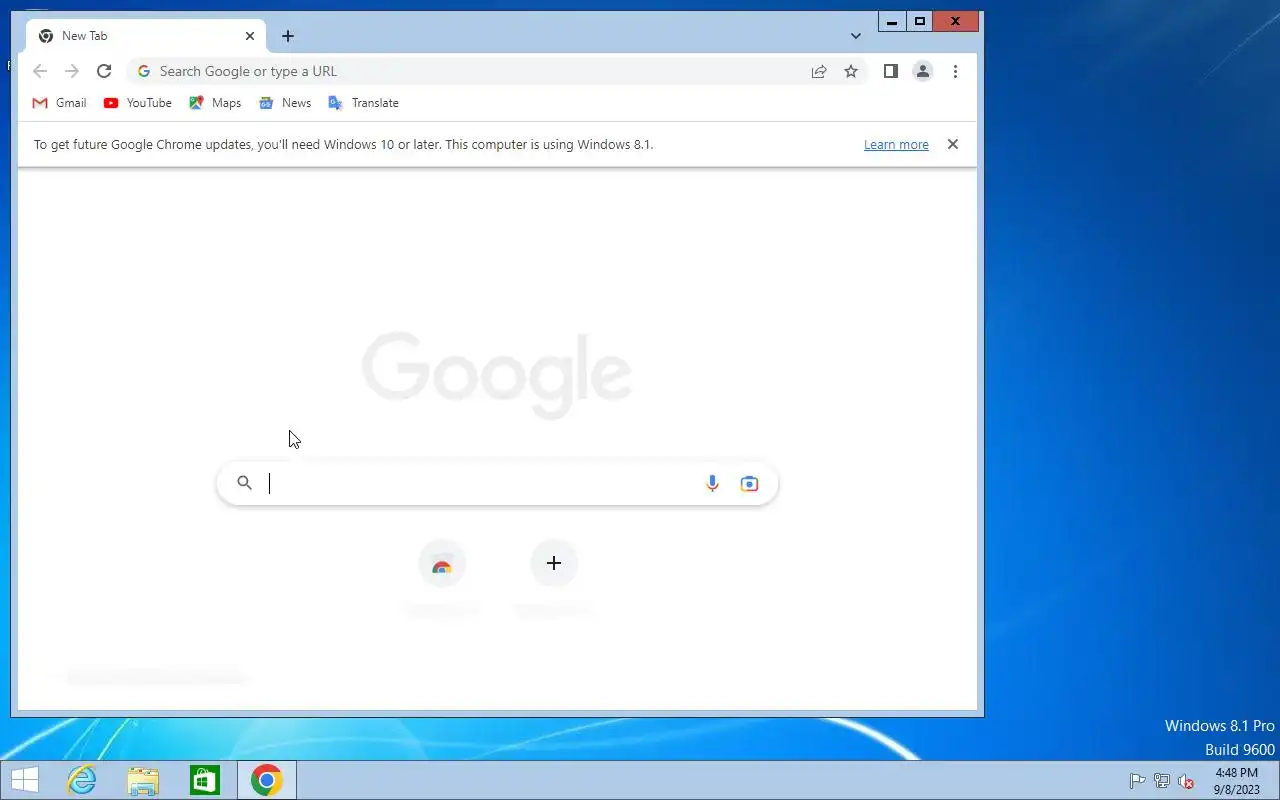Open the Windows Start button
This screenshot has height=800, width=1280.
pyautogui.click(x=25, y=780)
